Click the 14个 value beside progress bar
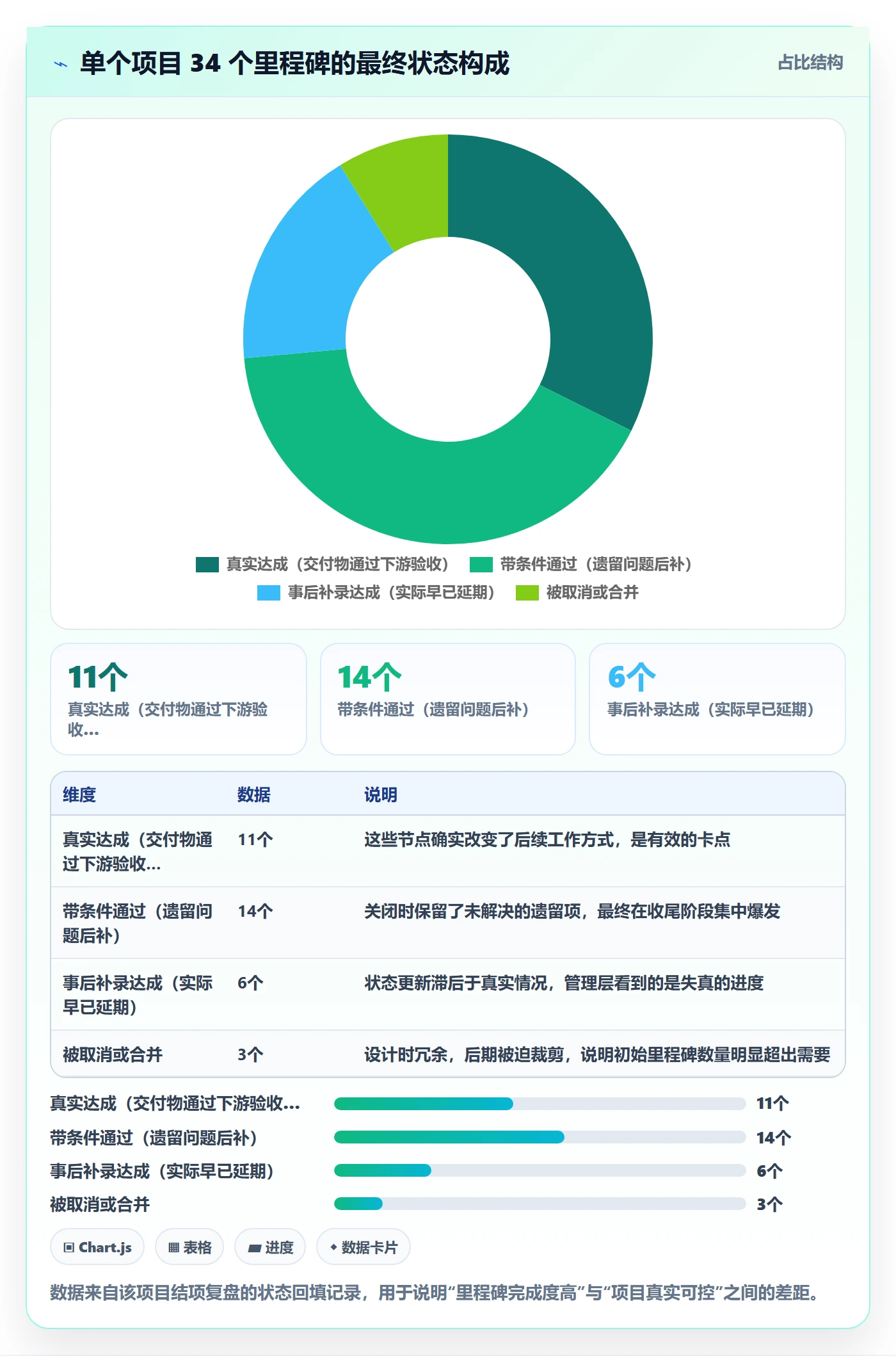This screenshot has height=1356, width=896. tap(774, 1138)
